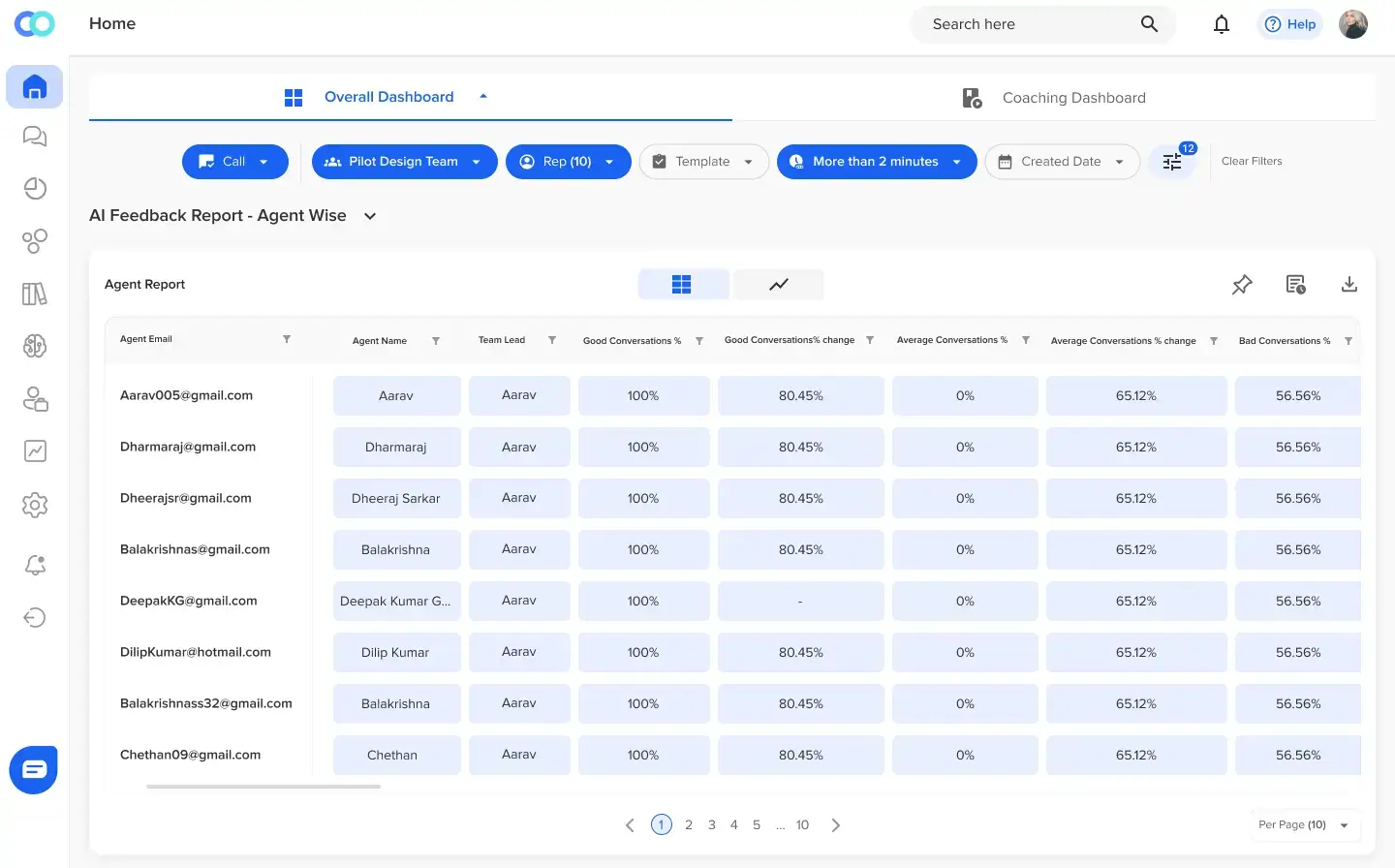Open the advanced filters icon showing 12
Screen dimensions: 1395x868
pyautogui.click(x=1172, y=162)
